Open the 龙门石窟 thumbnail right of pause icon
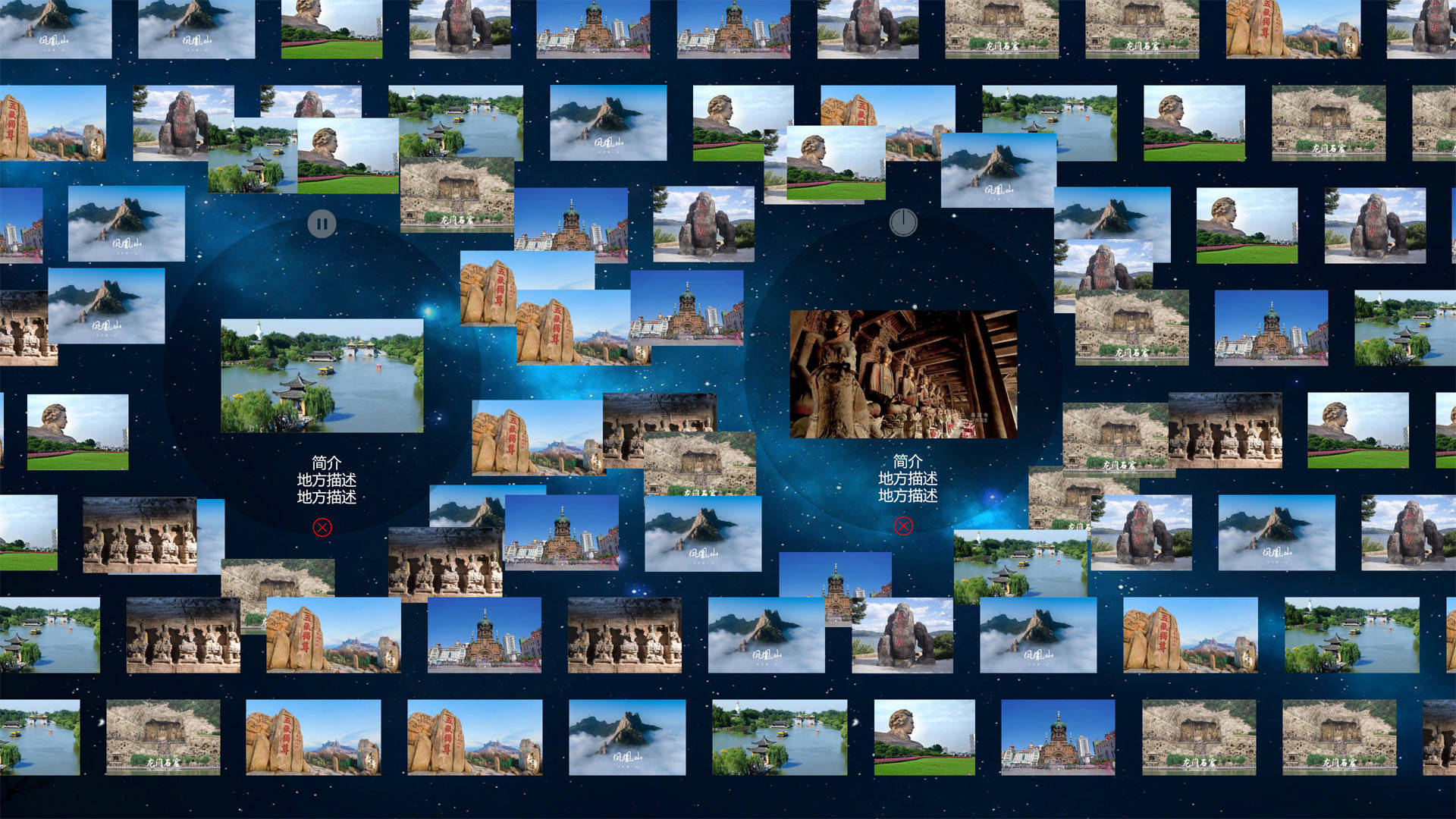Image resolution: width=1456 pixels, height=819 pixels. [x=457, y=193]
